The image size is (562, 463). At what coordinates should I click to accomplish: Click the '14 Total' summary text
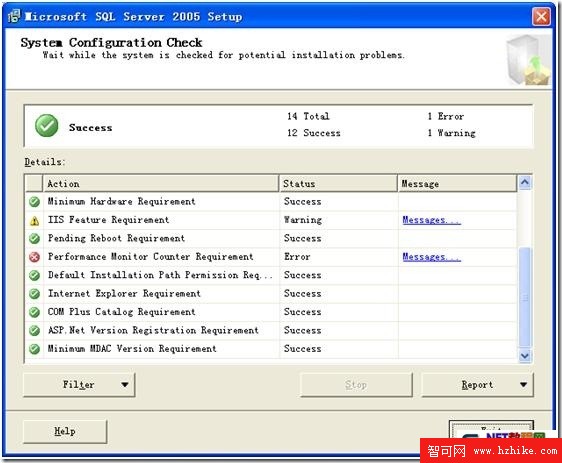tap(308, 116)
